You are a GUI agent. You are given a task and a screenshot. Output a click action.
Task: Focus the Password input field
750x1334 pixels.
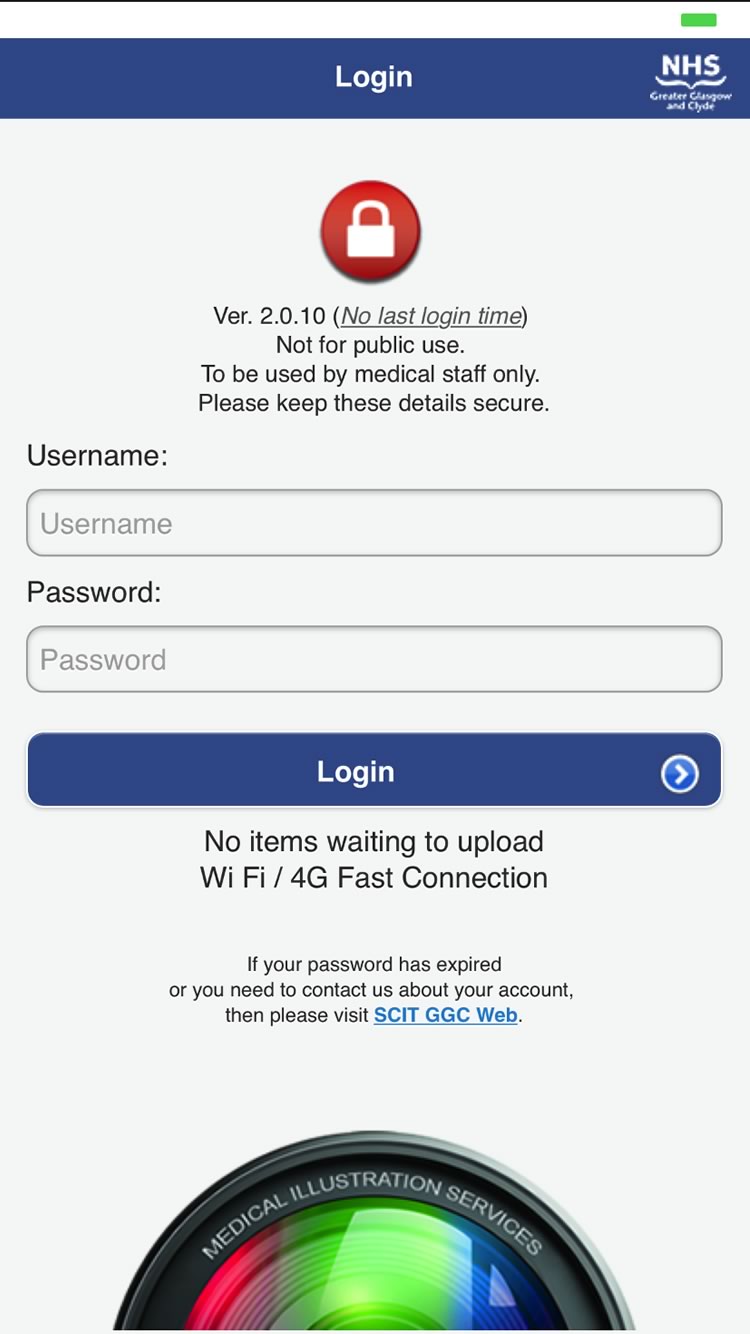point(374,659)
